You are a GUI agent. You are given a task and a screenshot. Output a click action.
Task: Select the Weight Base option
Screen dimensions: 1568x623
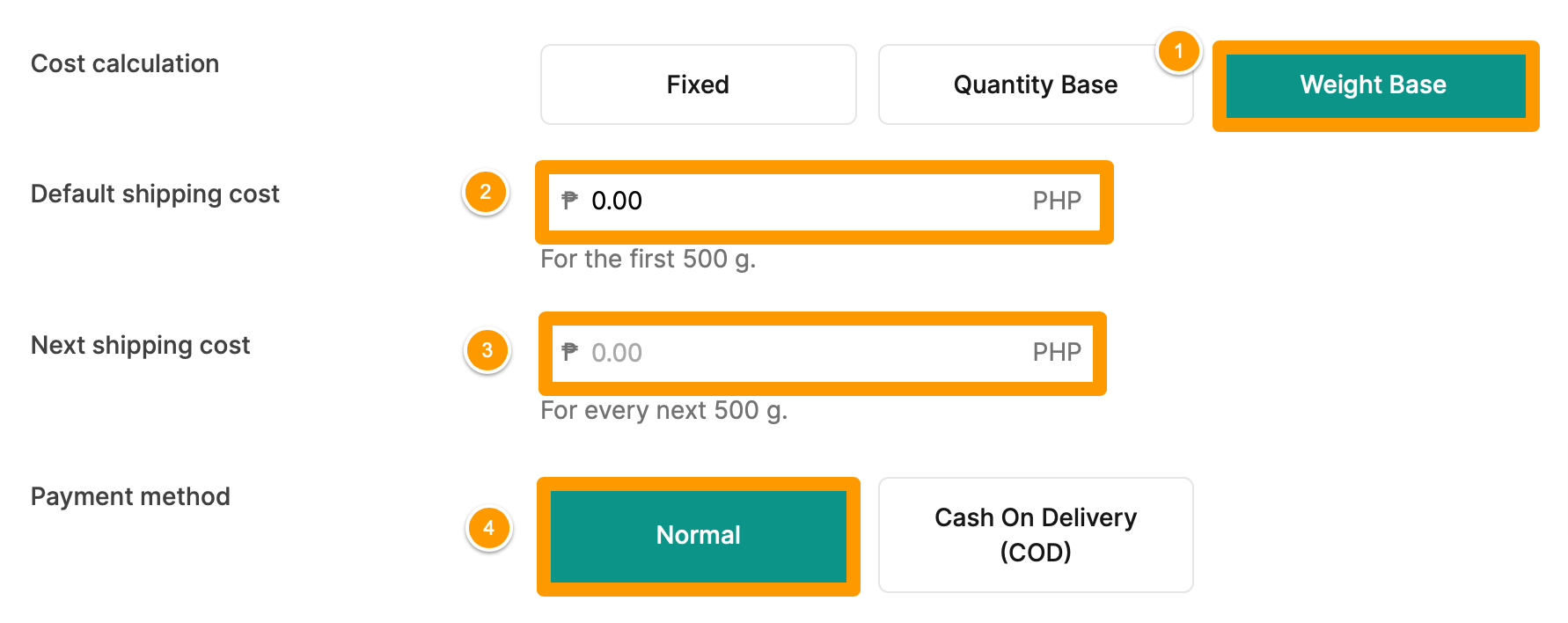coord(1374,85)
